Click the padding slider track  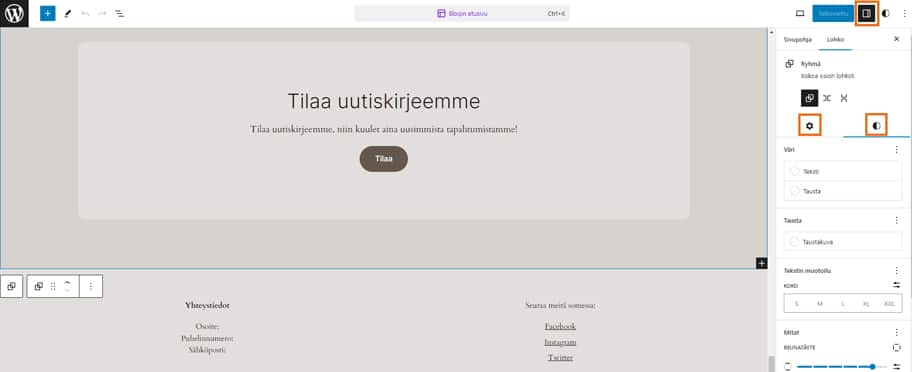click(842, 366)
